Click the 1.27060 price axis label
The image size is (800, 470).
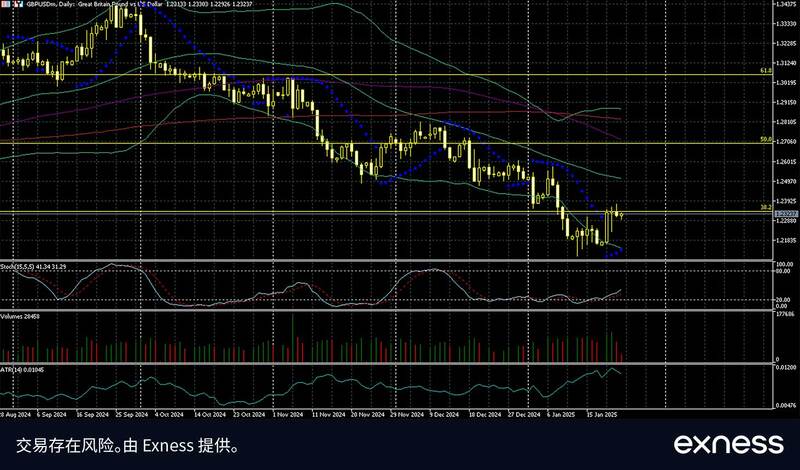click(x=786, y=143)
